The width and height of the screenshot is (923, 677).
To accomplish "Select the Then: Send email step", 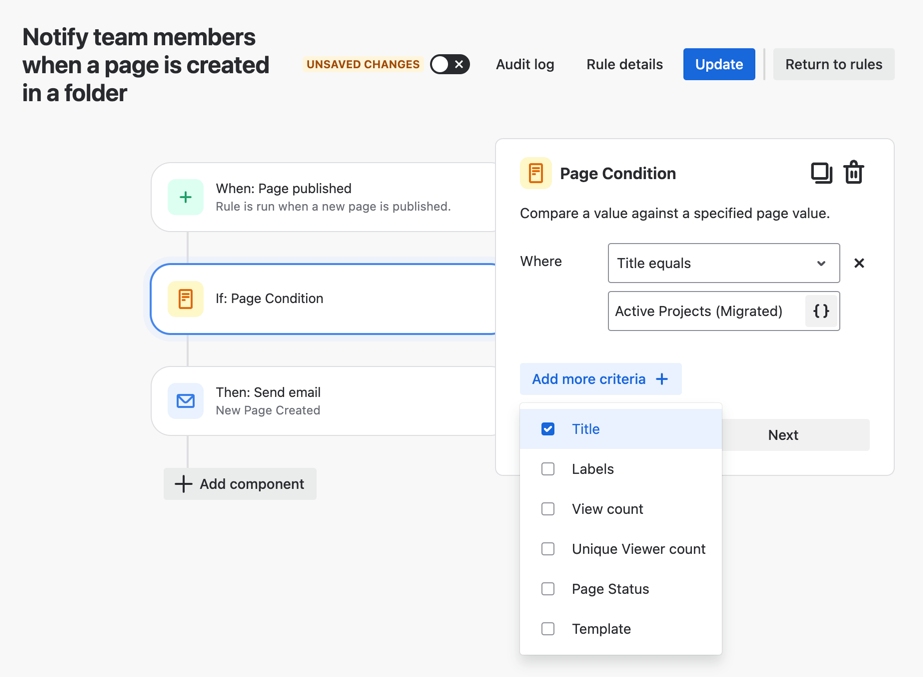I will pyautogui.click(x=324, y=401).
